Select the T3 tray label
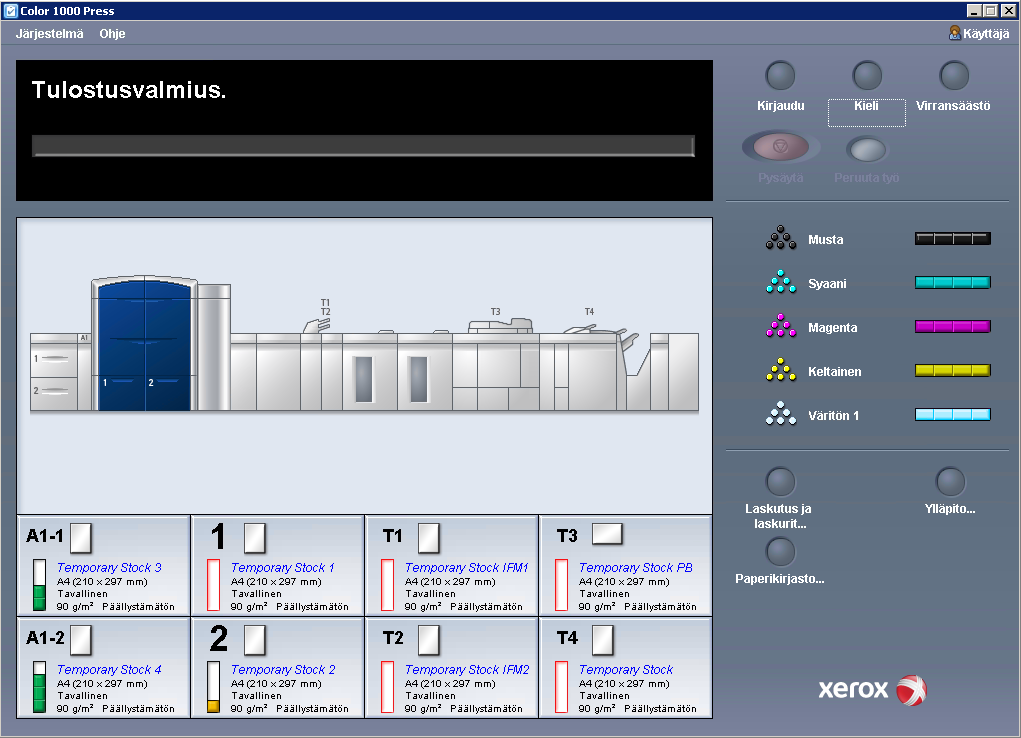The image size is (1021, 738). [567, 536]
